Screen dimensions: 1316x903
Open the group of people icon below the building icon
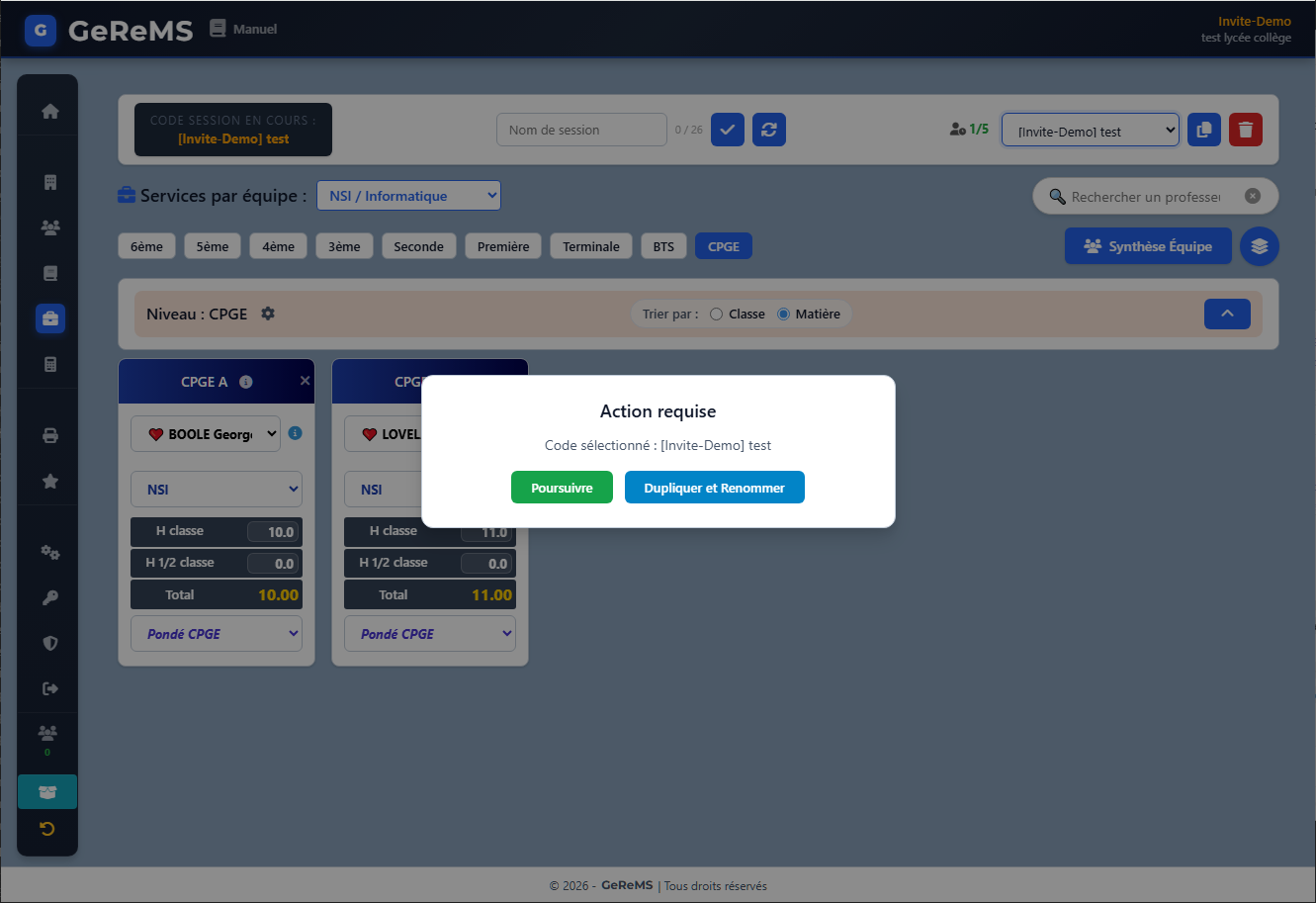pos(49,227)
